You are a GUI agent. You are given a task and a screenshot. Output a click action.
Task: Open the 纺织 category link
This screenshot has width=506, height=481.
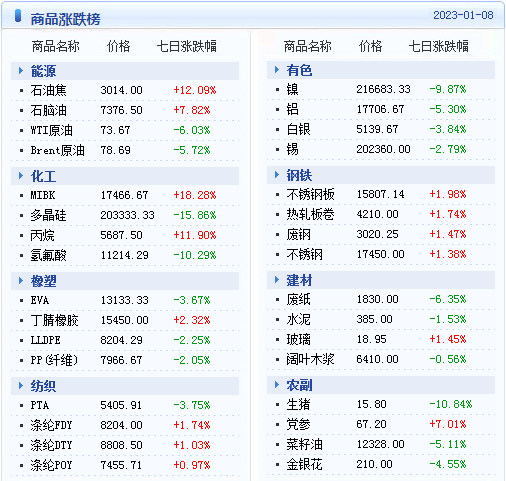click(43, 386)
